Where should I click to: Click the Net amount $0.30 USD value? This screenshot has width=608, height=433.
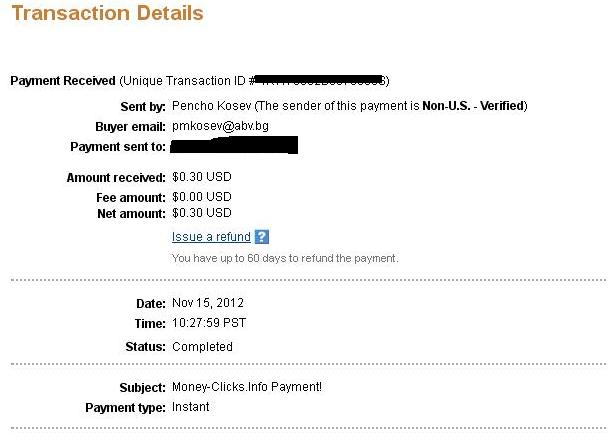[x=202, y=213]
